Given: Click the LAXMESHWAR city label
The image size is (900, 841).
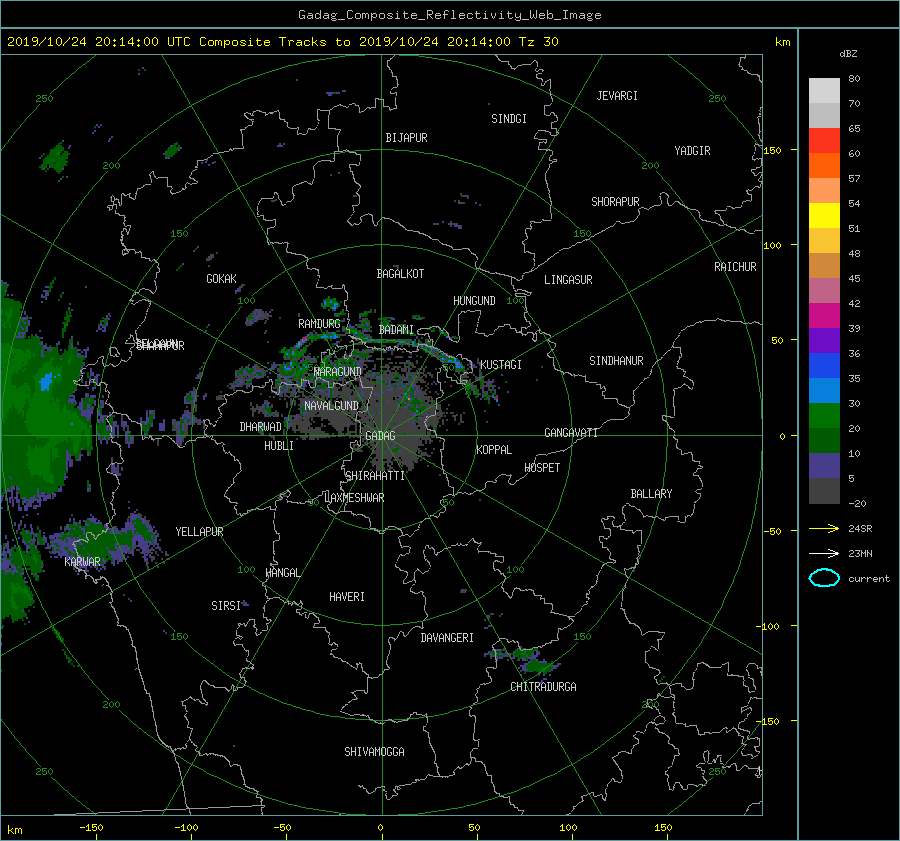Looking at the screenshot, I should click(354, 498).
